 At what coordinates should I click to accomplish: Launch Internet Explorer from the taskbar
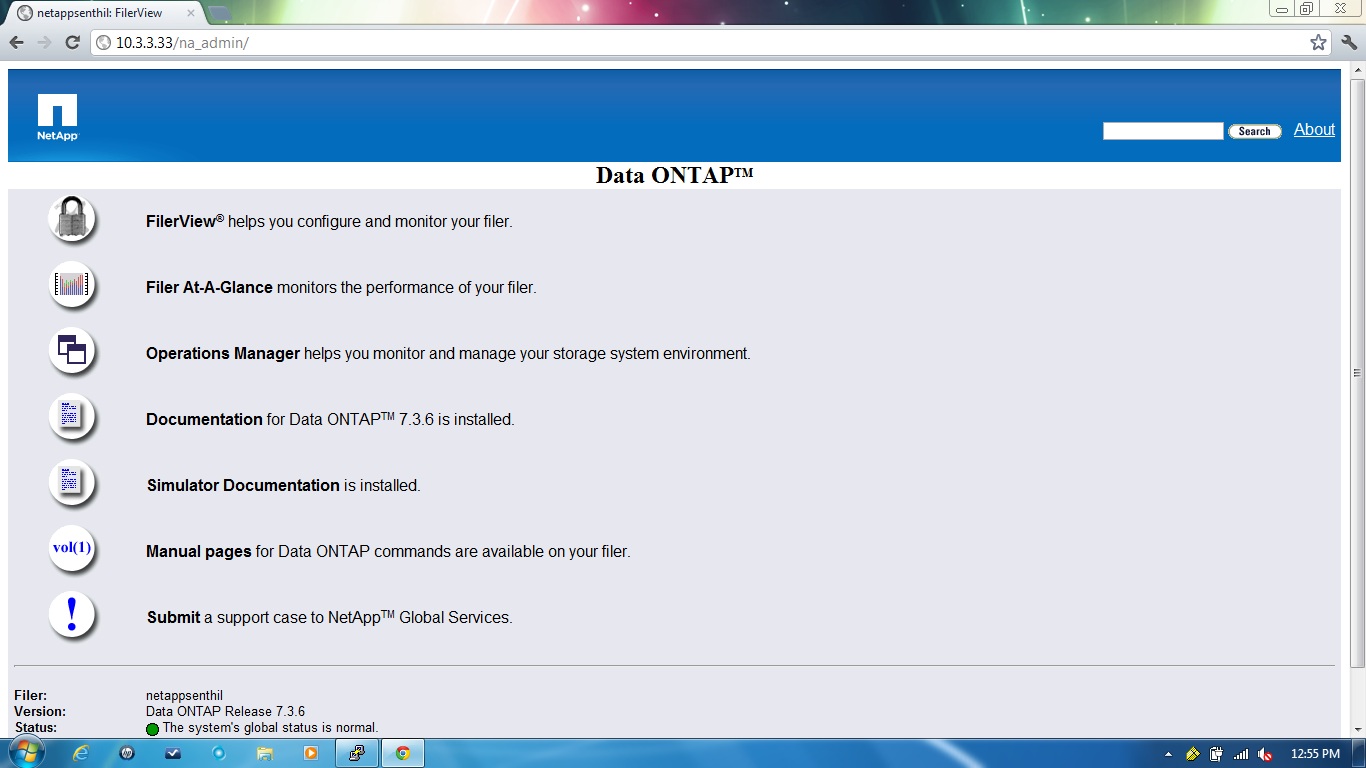(x=82, y=753)
